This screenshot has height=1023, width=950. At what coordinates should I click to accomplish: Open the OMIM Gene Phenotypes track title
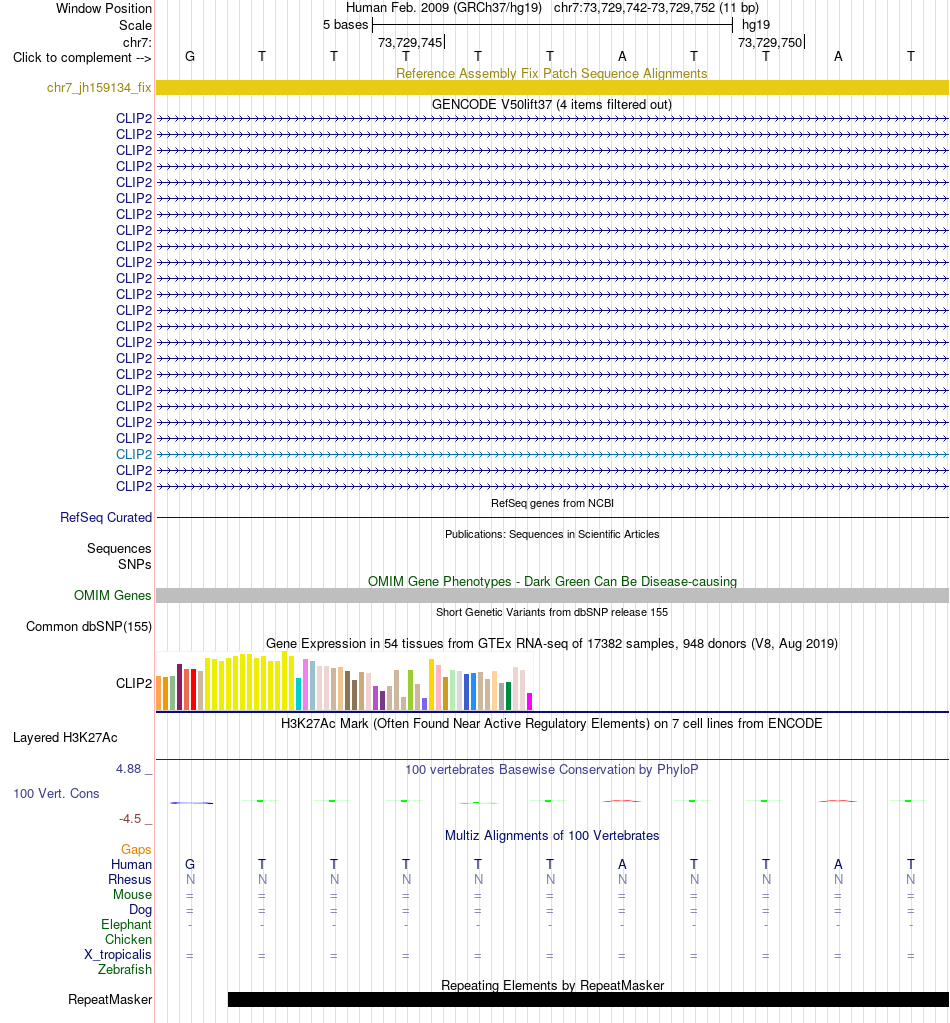(x=552, y=581)
